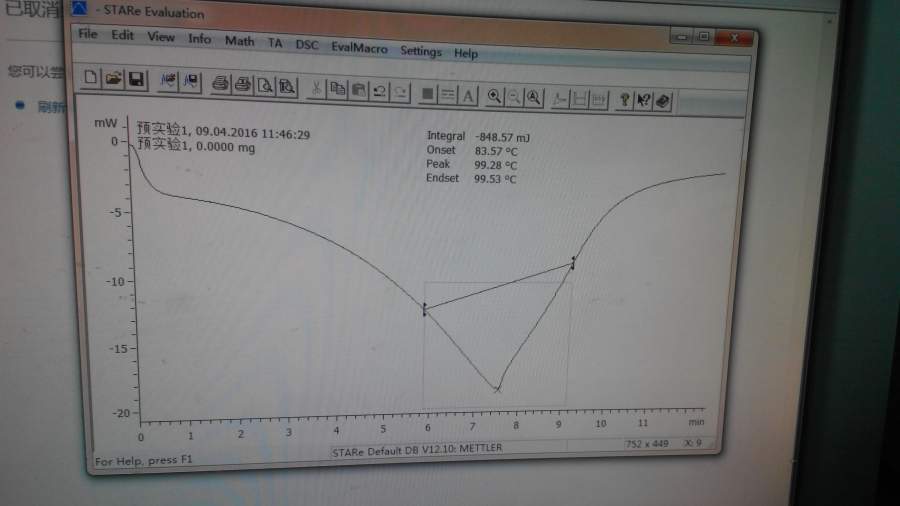This screenshot has width=900, height=506.
Task: Click the first Print icon in the toolbar
Action: point(219,83)
